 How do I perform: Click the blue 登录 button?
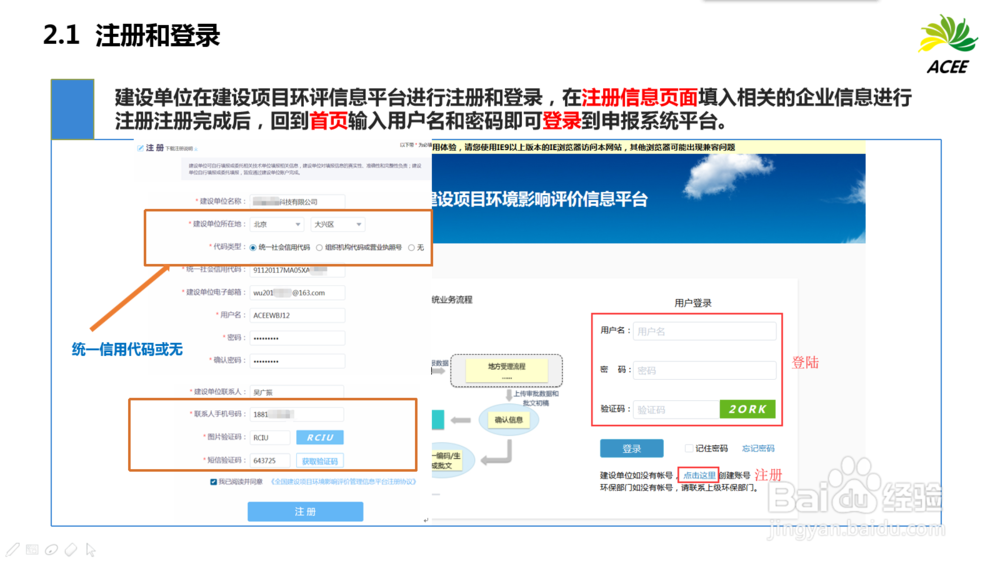pos(631,448)
